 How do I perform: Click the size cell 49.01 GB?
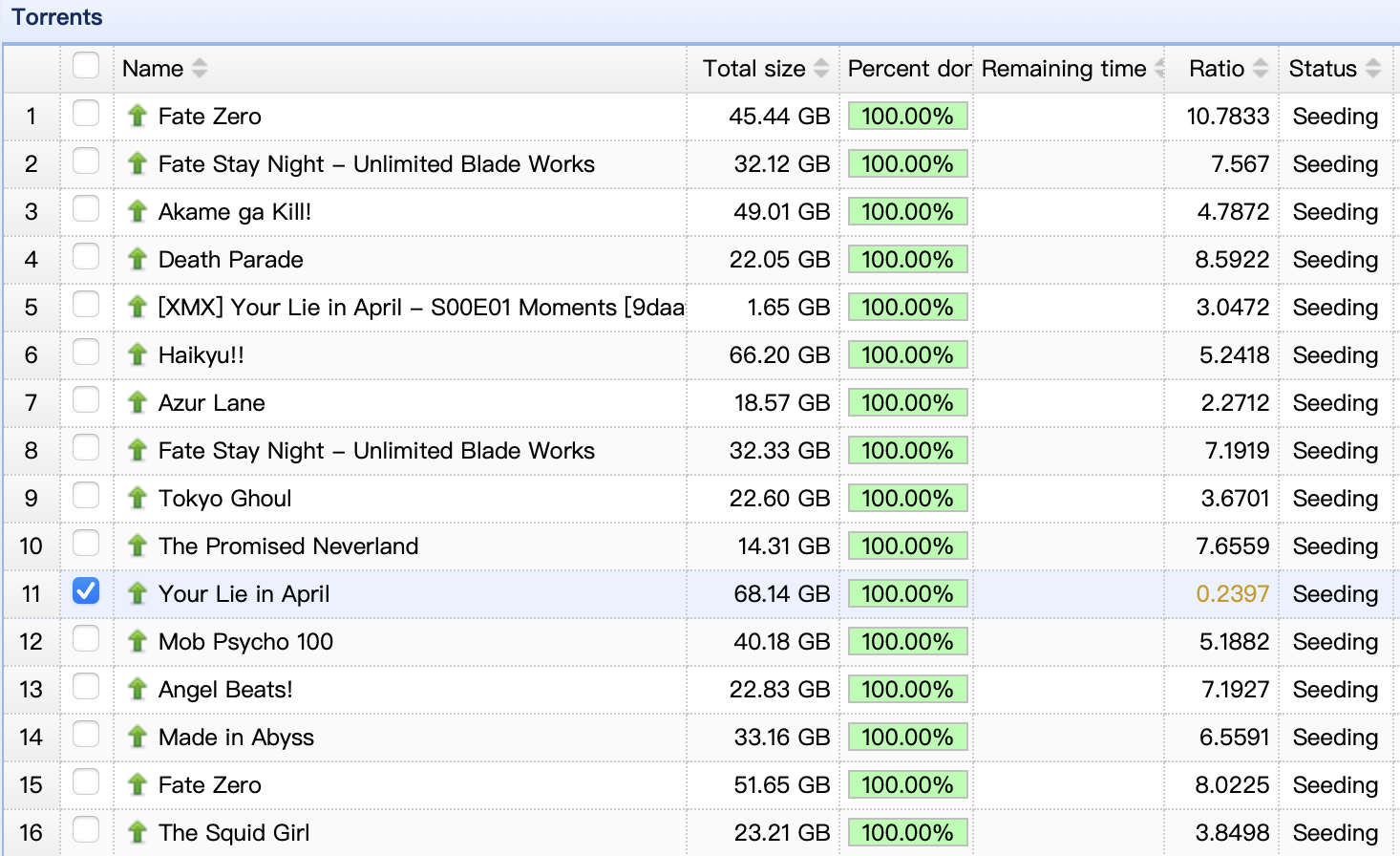click(781, 211)
